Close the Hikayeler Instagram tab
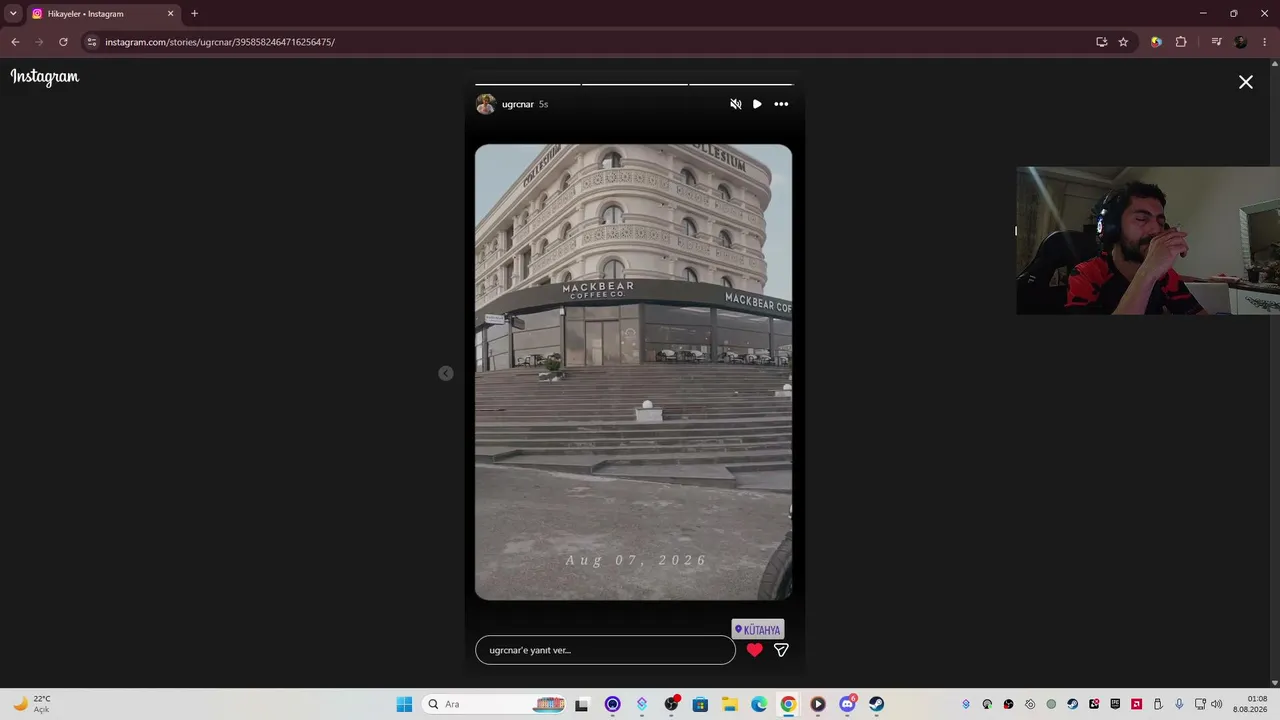1280x720 pixels. coord(170,14)
